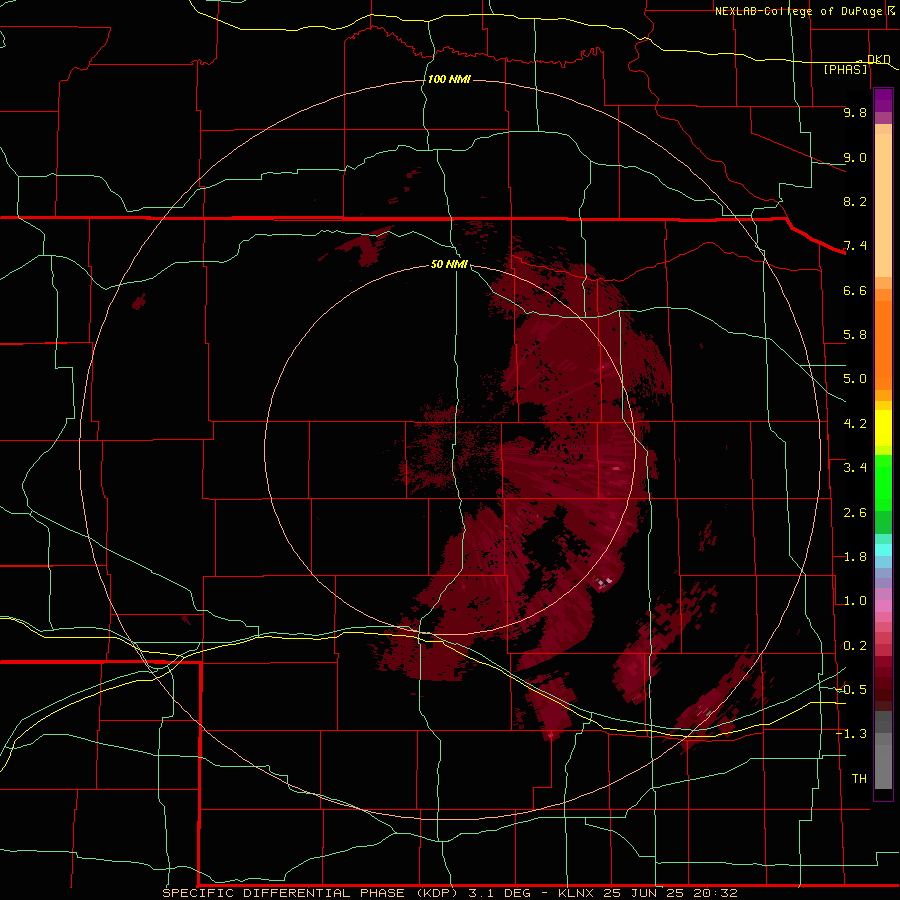This screenshot has width=900, height=900.
Task: Click the TH threshold label on the scale
Action: (859, 778)
